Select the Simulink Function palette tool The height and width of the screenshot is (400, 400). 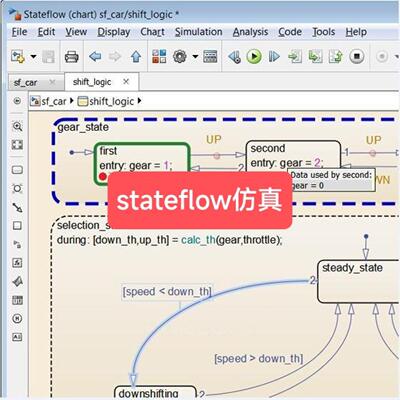point(17,244)
